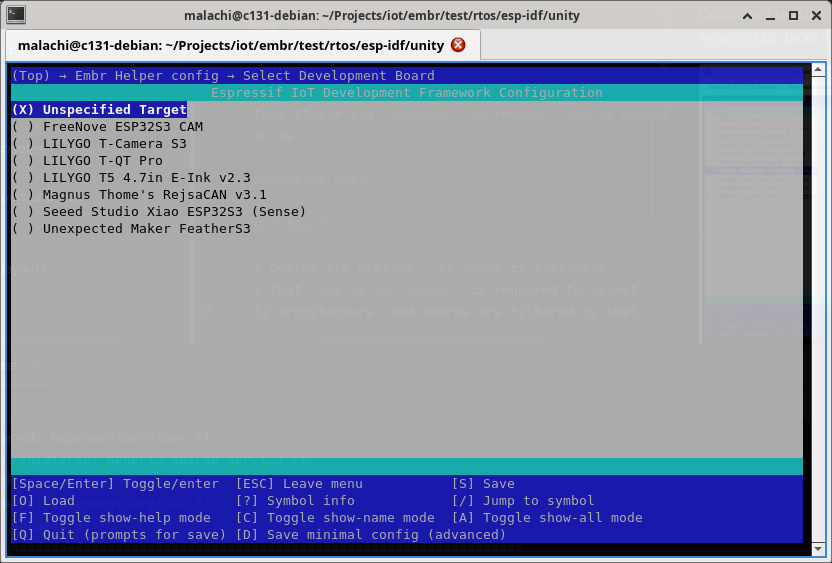Viewport: 832px width, 563px height.
Task: Select LILYGO T5 4.7in E-Ink v2.3
Action: 131,178
